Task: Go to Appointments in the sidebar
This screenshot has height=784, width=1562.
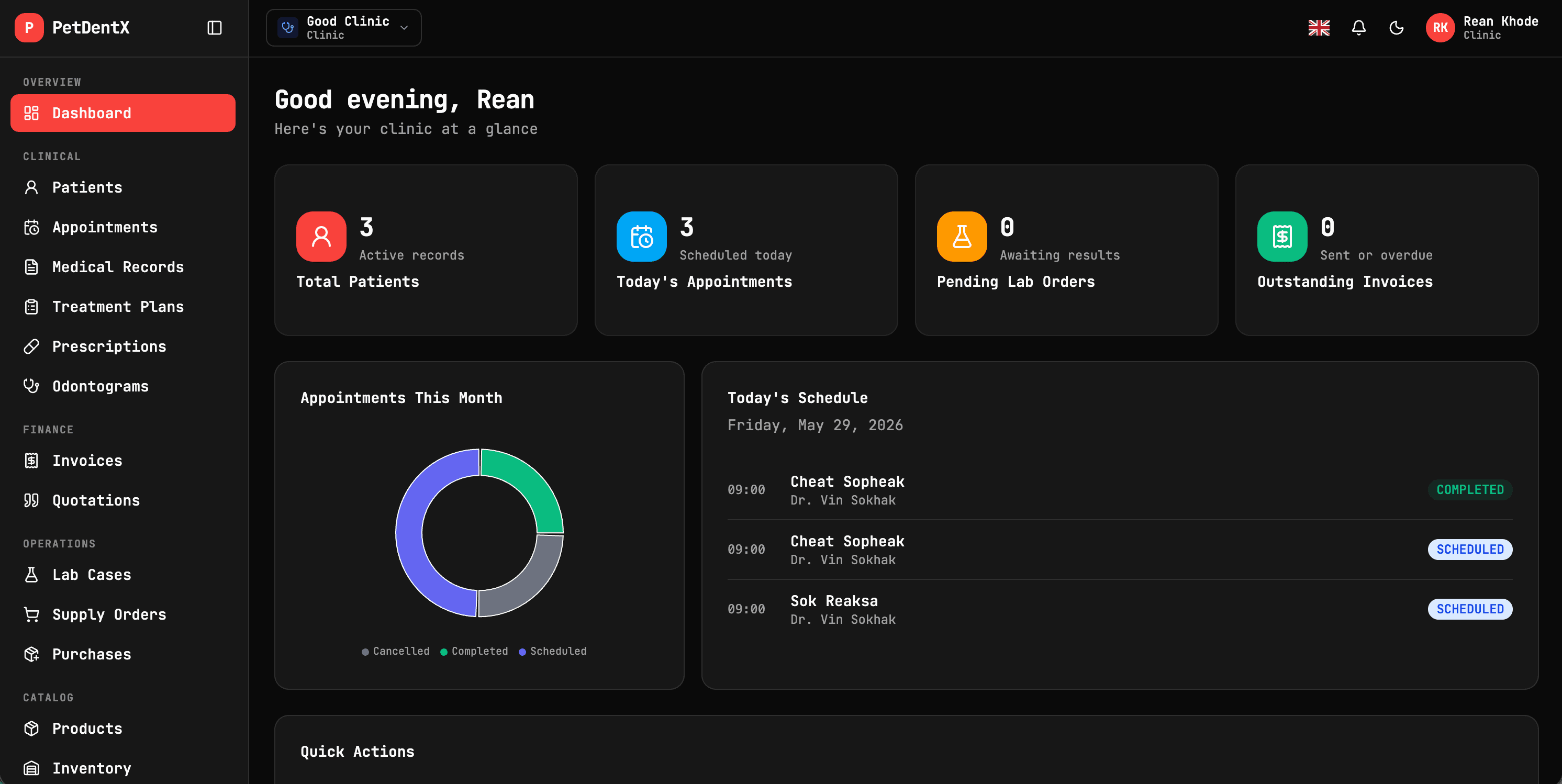Action: click(x=122, y=227)
